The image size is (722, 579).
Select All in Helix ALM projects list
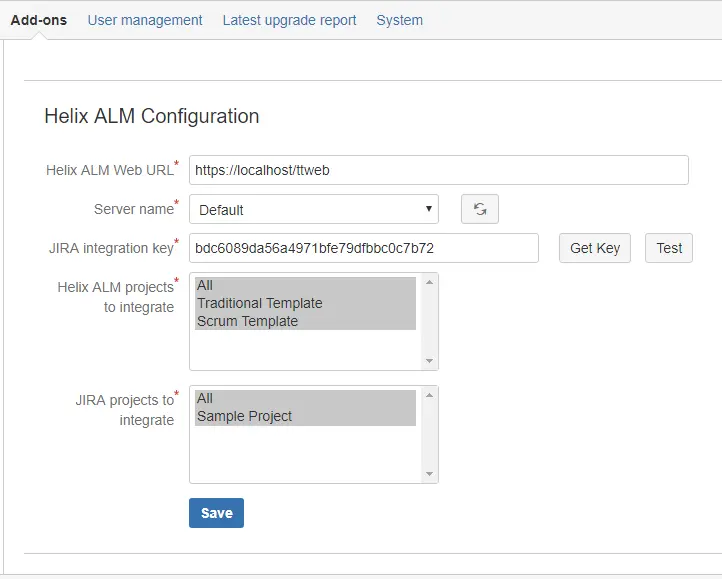(x=305, y=286)
